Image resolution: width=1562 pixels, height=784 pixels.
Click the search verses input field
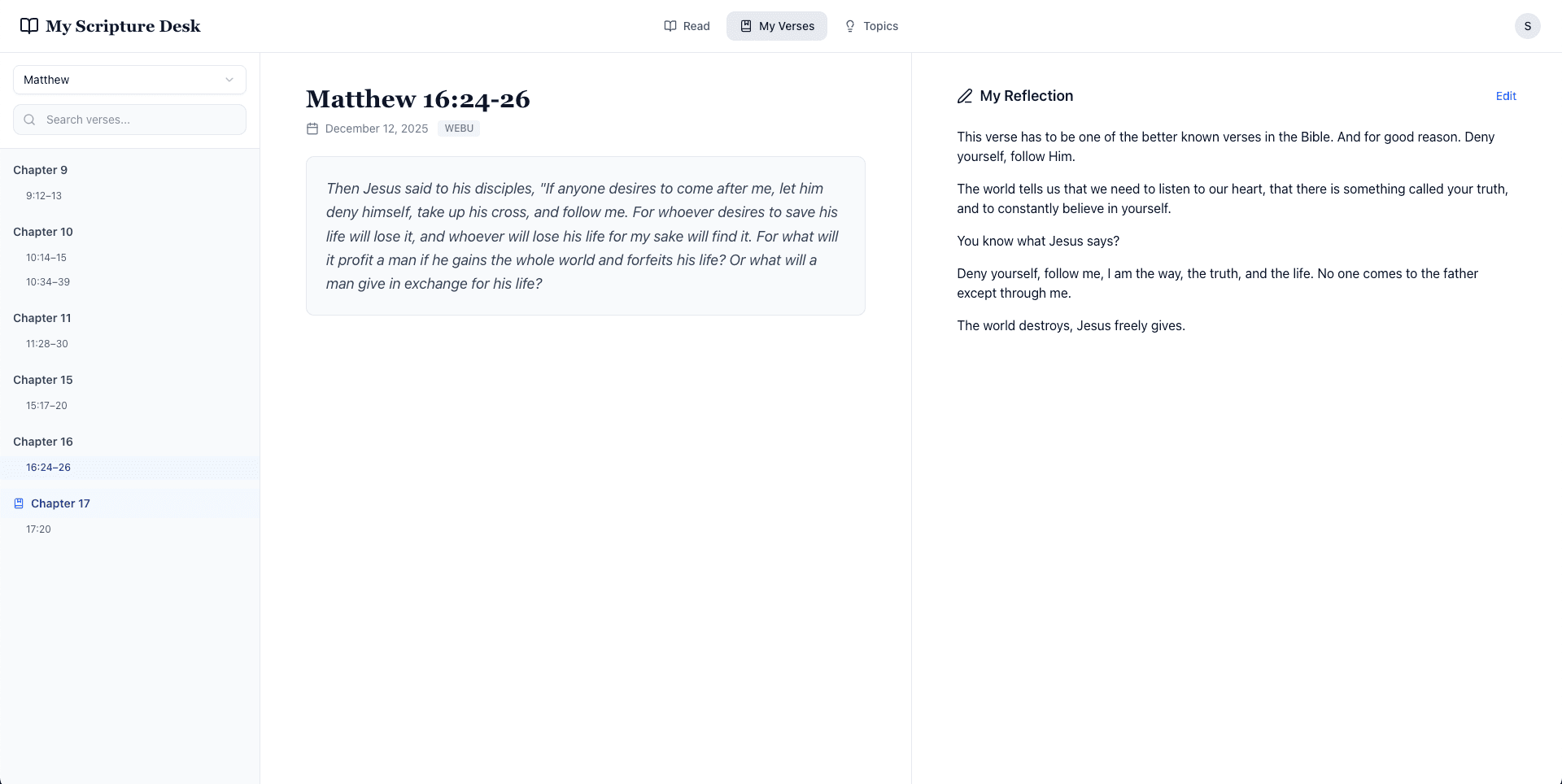[129, 119]
